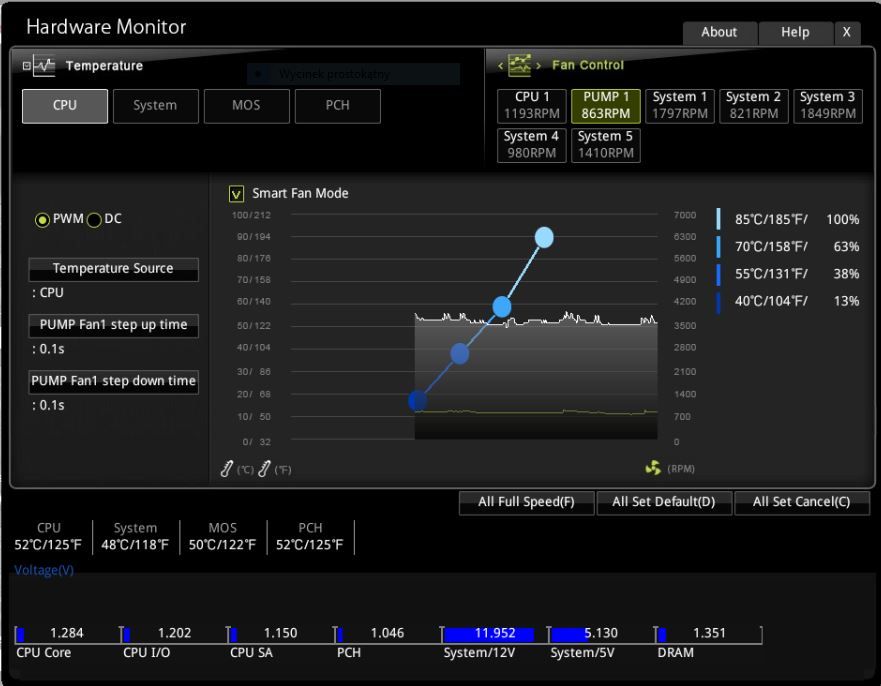Click the CPU I/O 1.202 voltage bar
The image size is (881, 686).
[173, 634]
